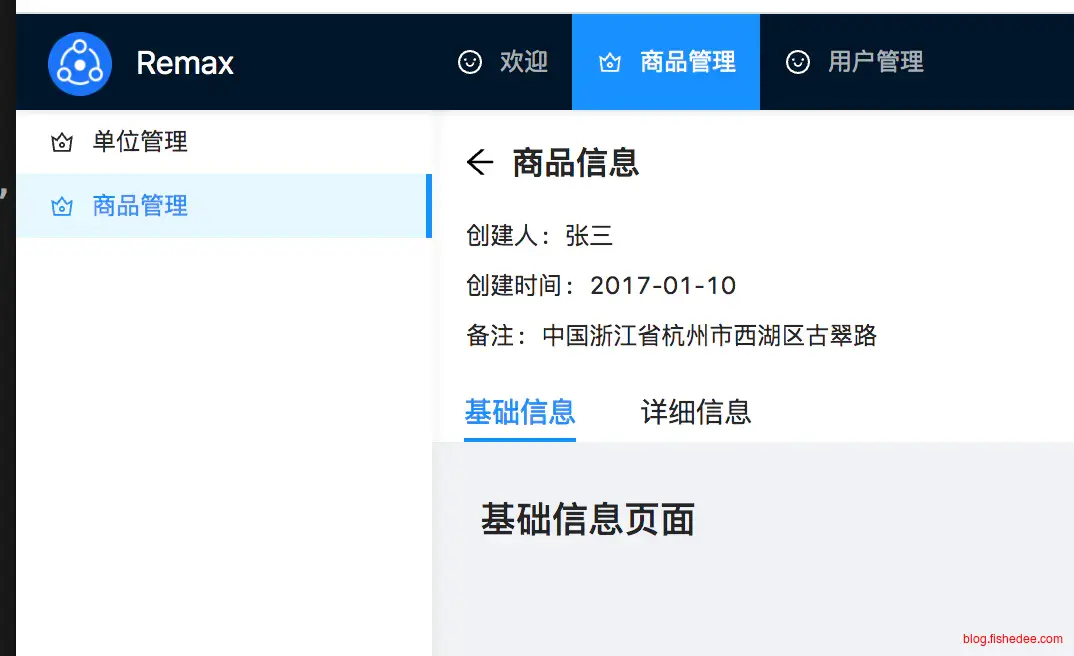Click the 基础信息页面 heading

[x=587, y=519]
